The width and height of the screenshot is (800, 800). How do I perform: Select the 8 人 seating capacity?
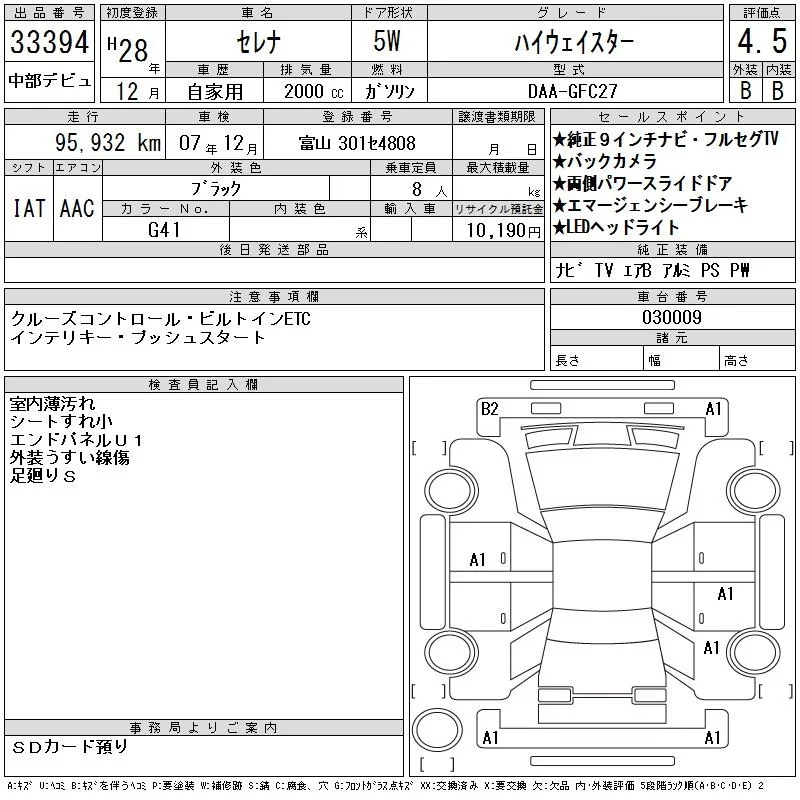[430, 190]
